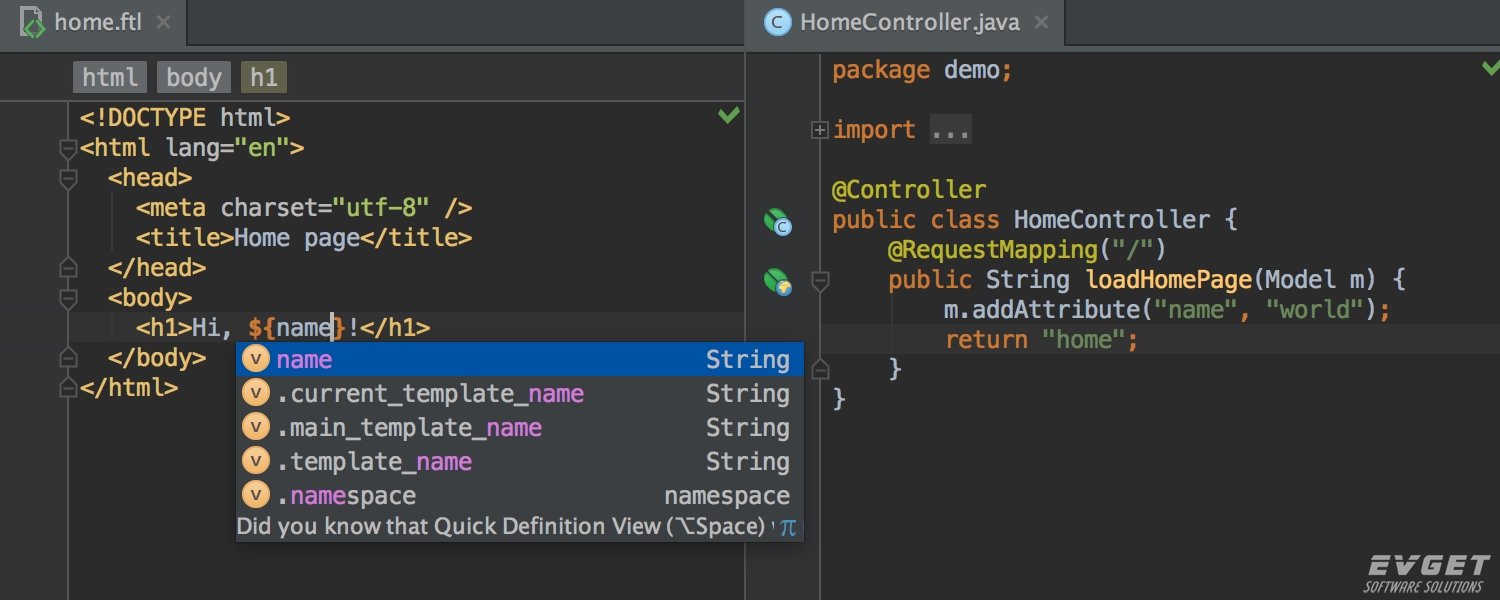The height and width of the screenshot is (600, 1500).
Task: Select the body breadcrumb
Action: pos(194,78)
